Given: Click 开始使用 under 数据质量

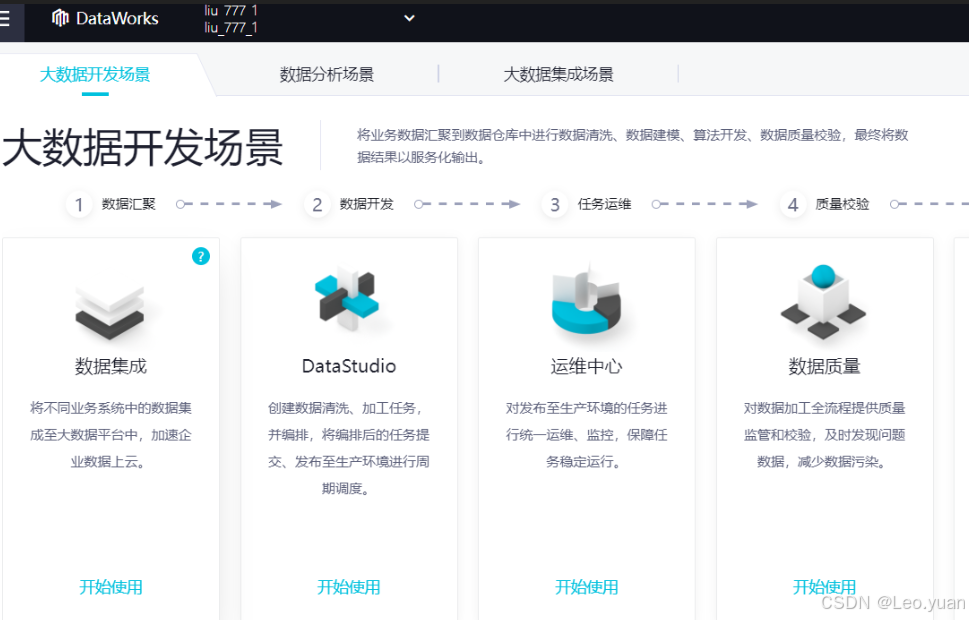Looking at the screenshot, I should click(824, 587).
